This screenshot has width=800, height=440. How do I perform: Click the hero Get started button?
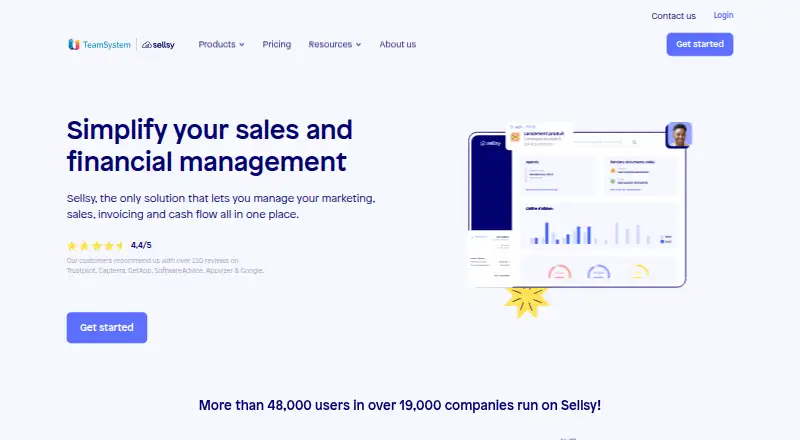(x=107, y=328)
